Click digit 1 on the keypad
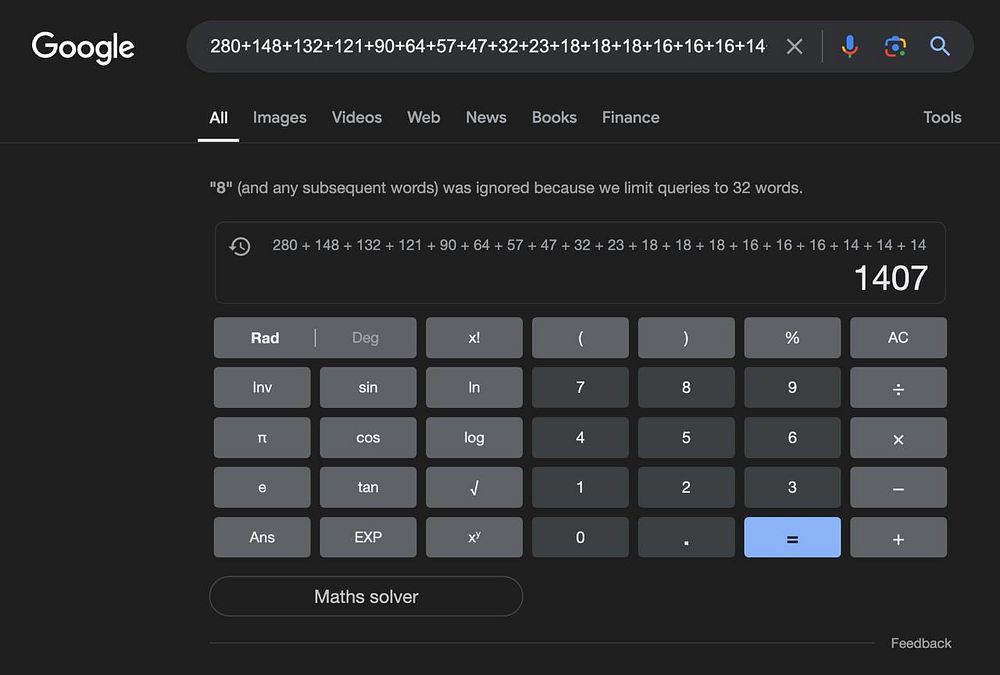1000x675 pixels. point(580,487)
